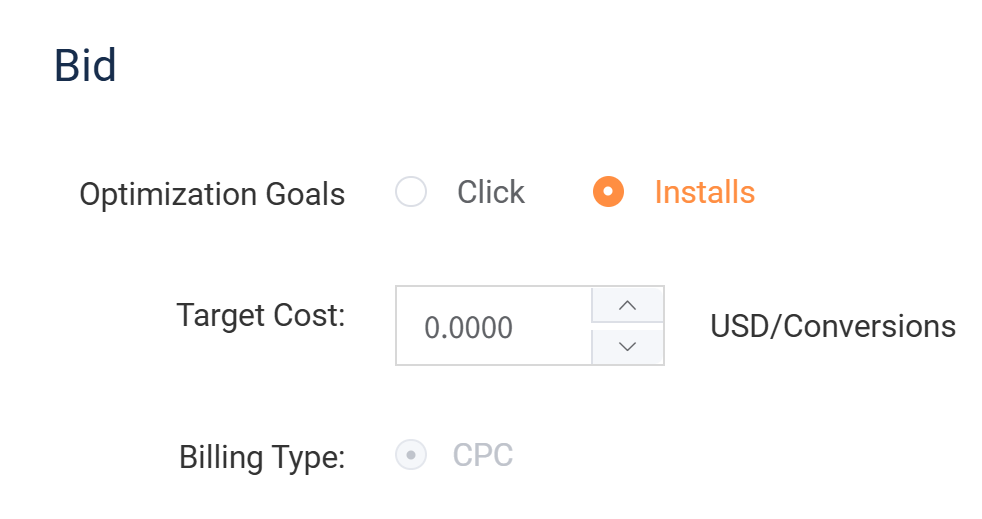982x519 pixels.
Task: Decrease Target Cost using the down arrow
Action: click(x=628, y=347)
